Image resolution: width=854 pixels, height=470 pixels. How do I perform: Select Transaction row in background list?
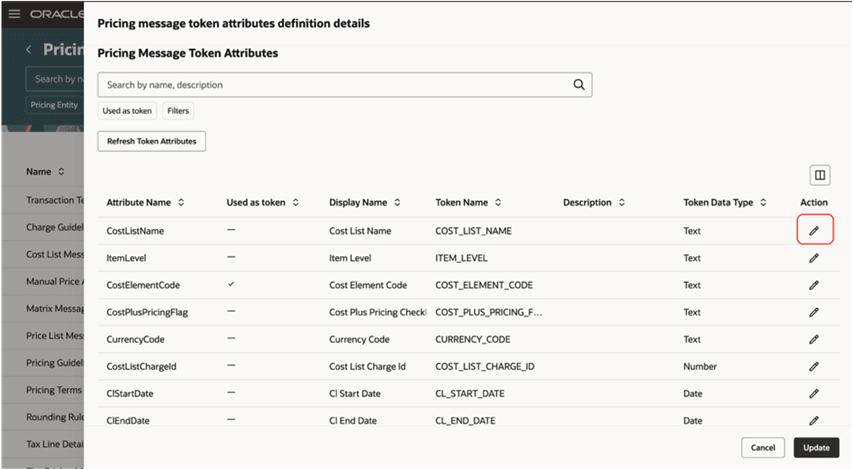pyautogui.click(x=54, y=200)
